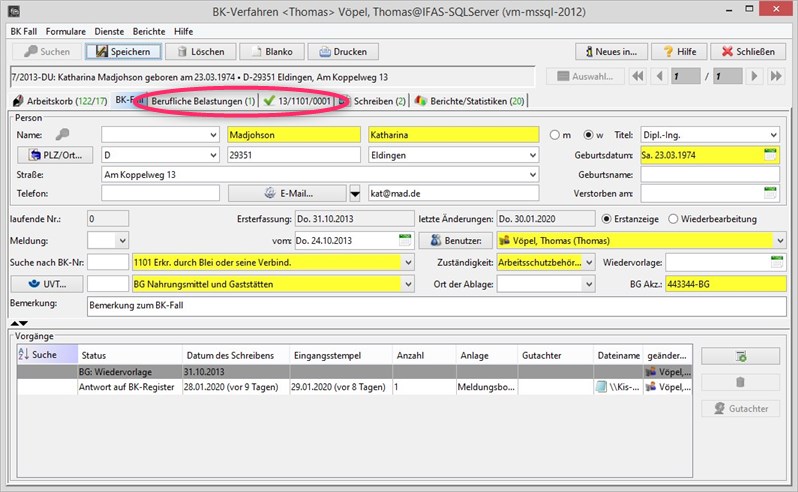The width and height of the screenshot is (798, 492).
Task: Open calendar for the 'vom' date field
Action: click(404, 240)
